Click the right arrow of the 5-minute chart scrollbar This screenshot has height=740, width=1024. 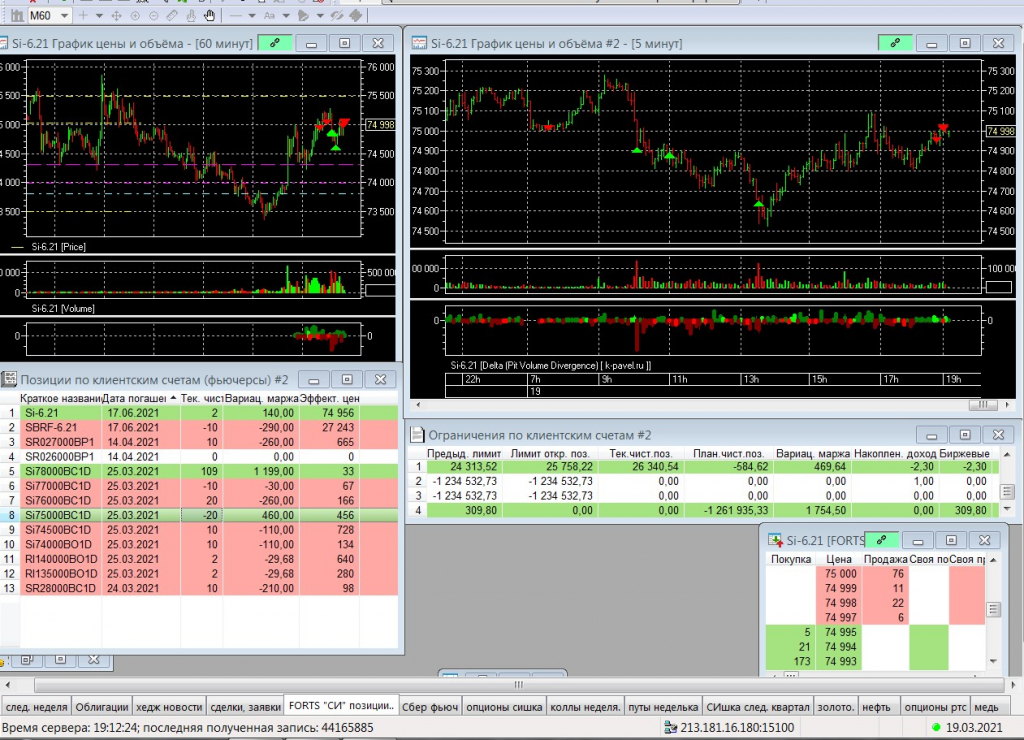(x=1007, y=405)
